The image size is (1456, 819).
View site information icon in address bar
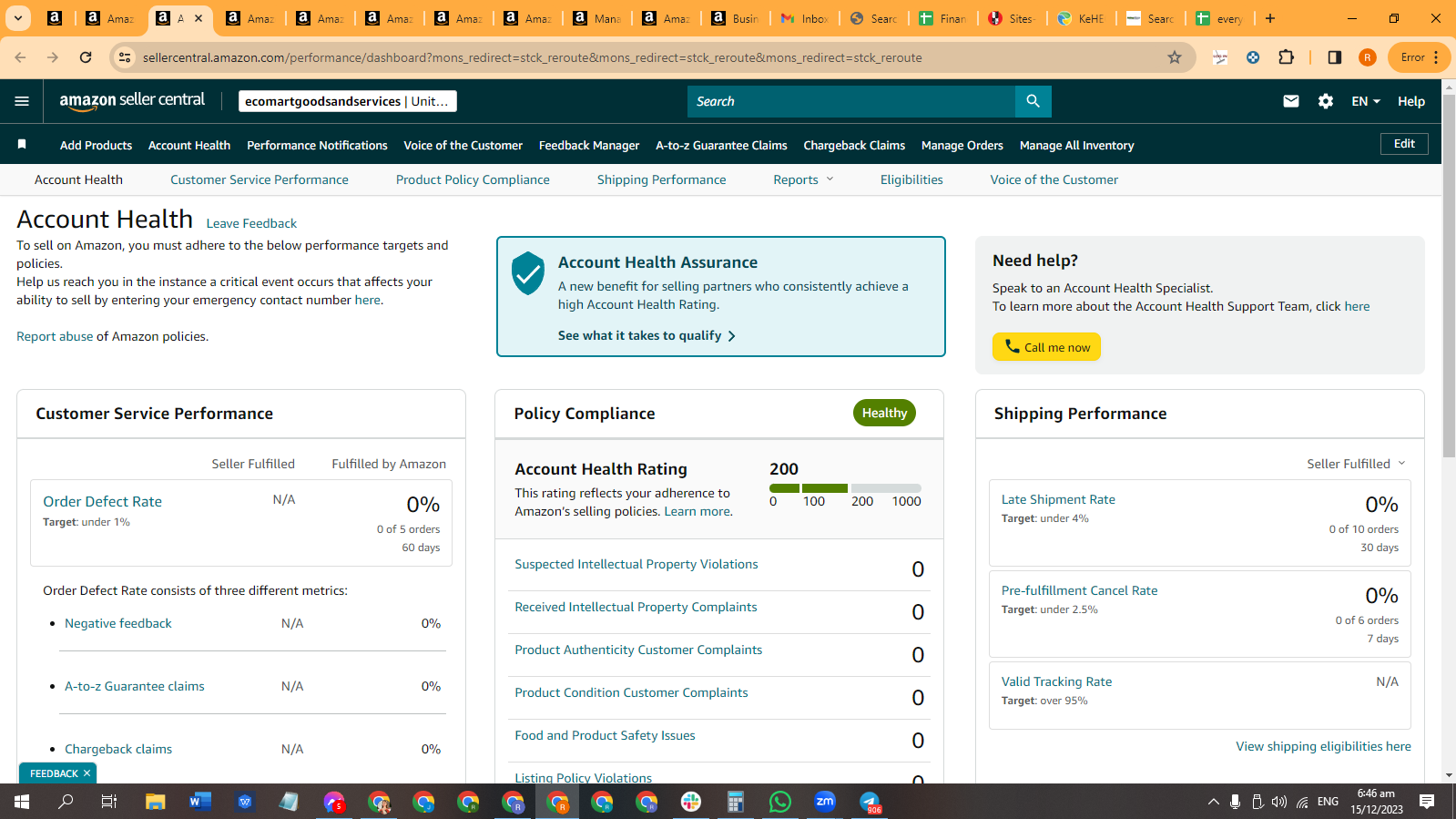[125, 57]
